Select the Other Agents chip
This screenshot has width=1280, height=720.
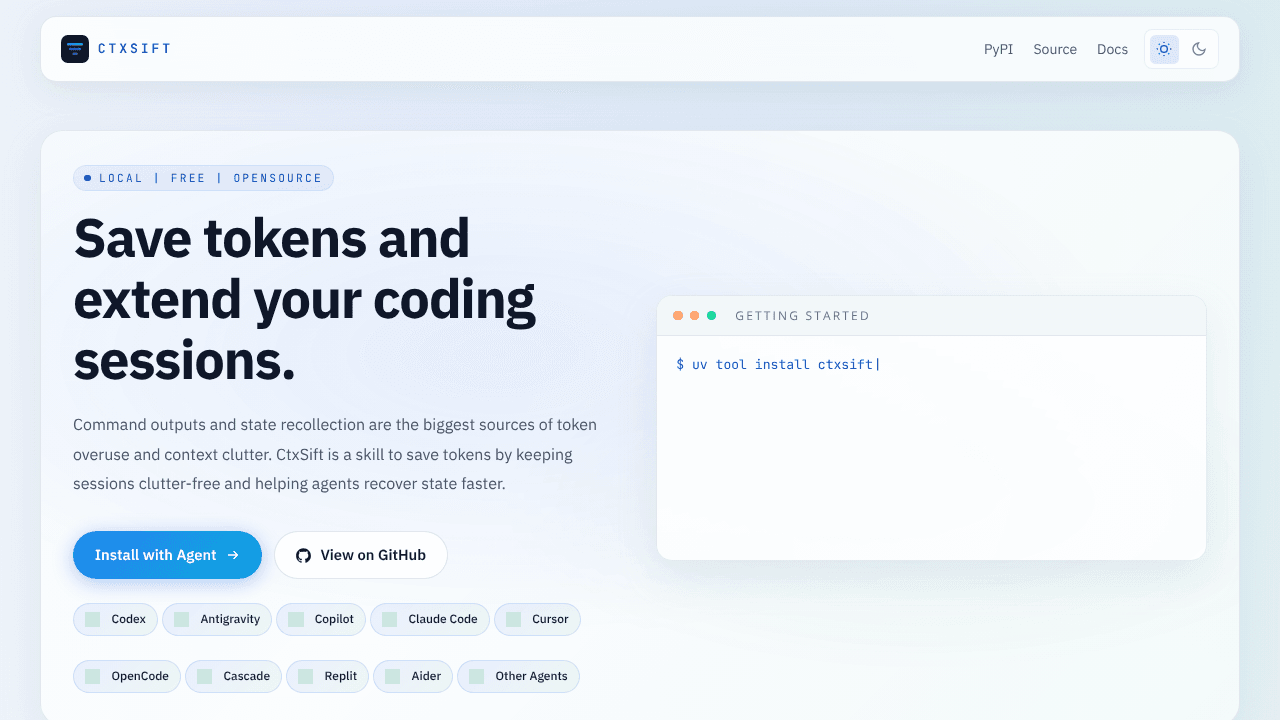click(x=518, y=676)
